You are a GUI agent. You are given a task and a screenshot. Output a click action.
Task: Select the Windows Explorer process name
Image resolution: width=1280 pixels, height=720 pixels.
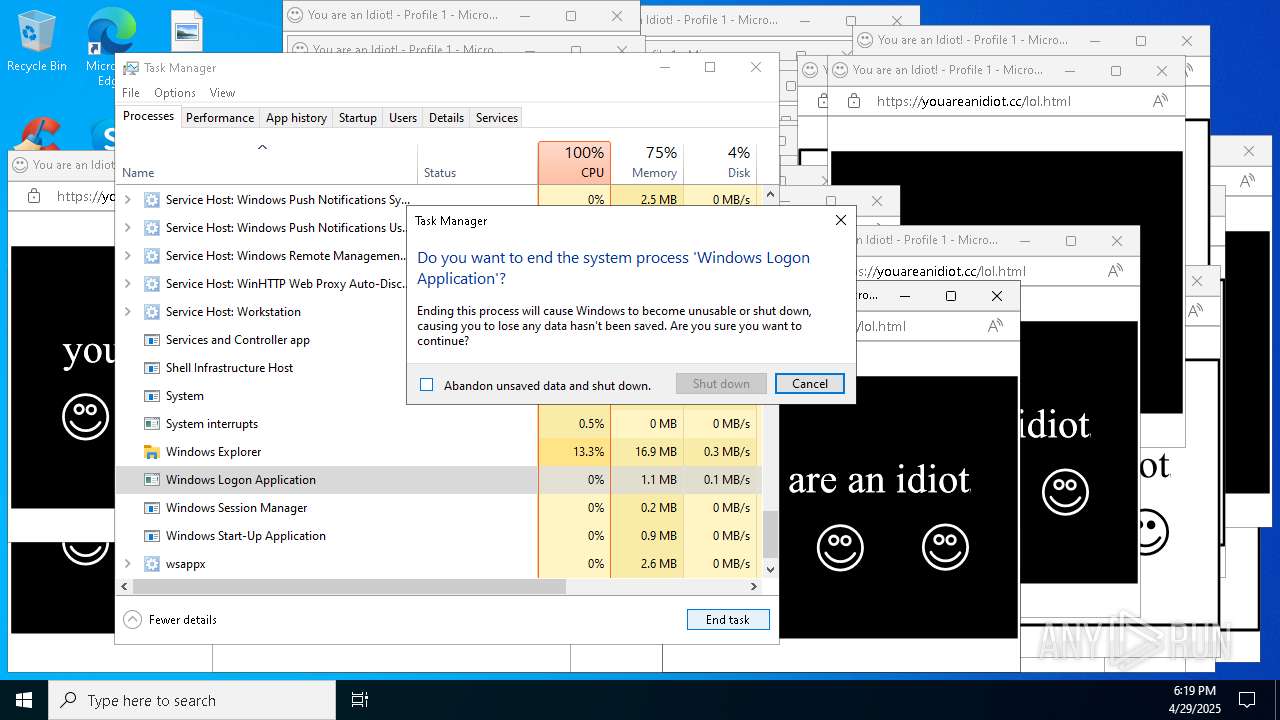213,452
